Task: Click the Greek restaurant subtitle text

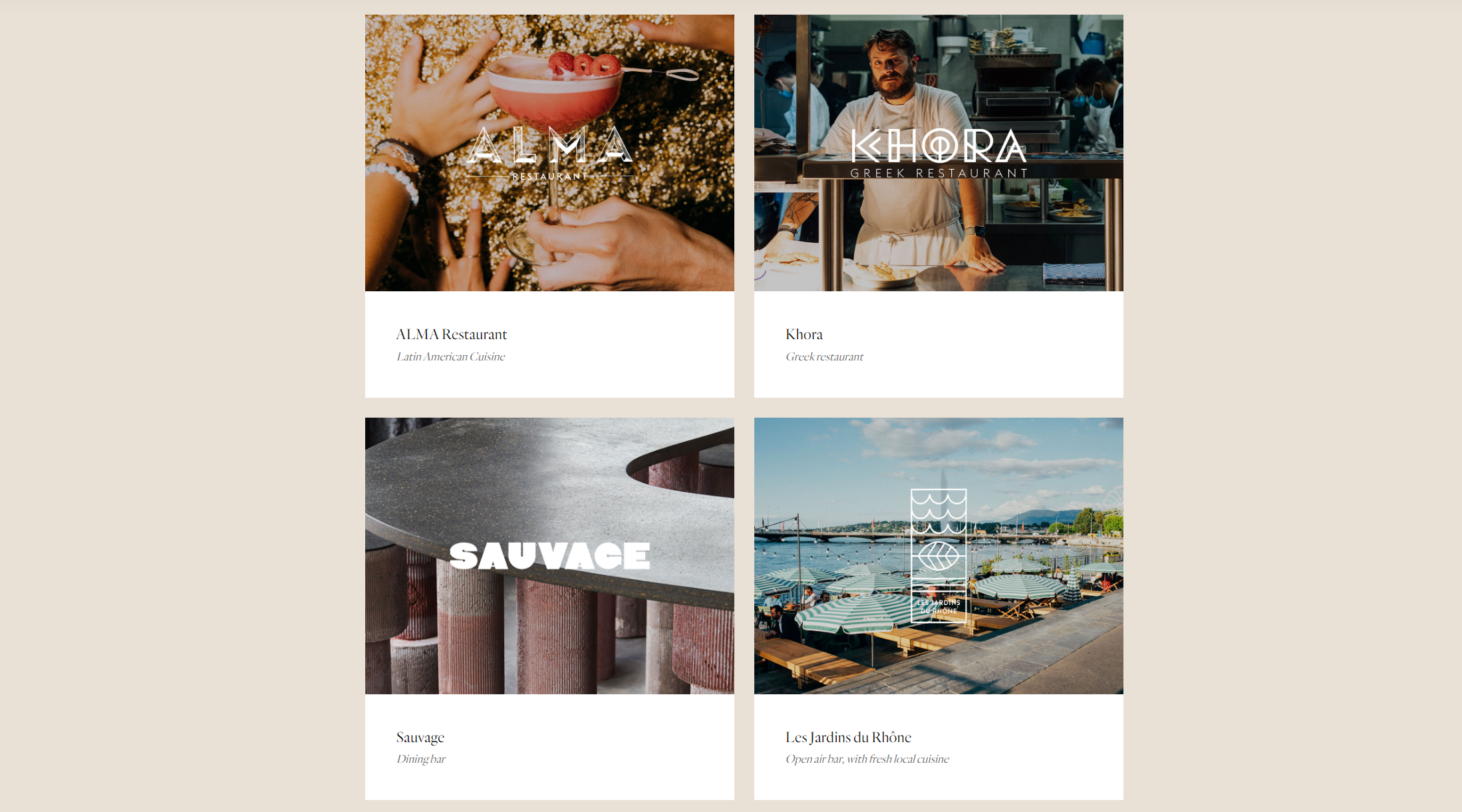Action: tap(824, 356)
